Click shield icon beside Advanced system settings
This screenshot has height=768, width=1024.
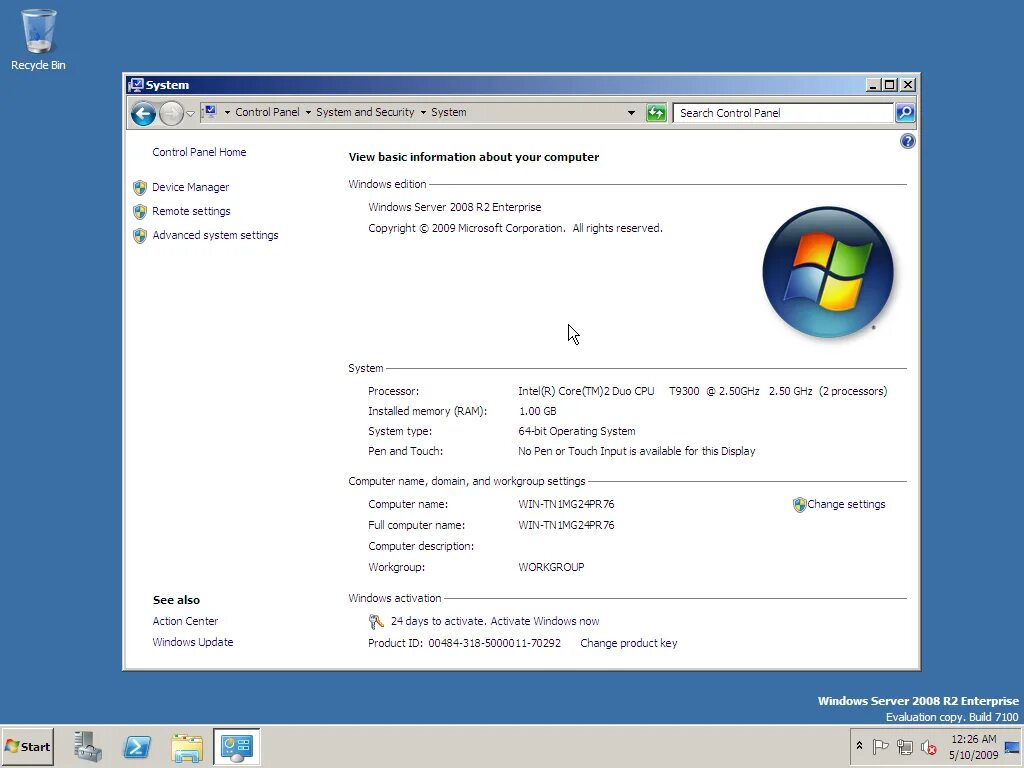(140, 236)
